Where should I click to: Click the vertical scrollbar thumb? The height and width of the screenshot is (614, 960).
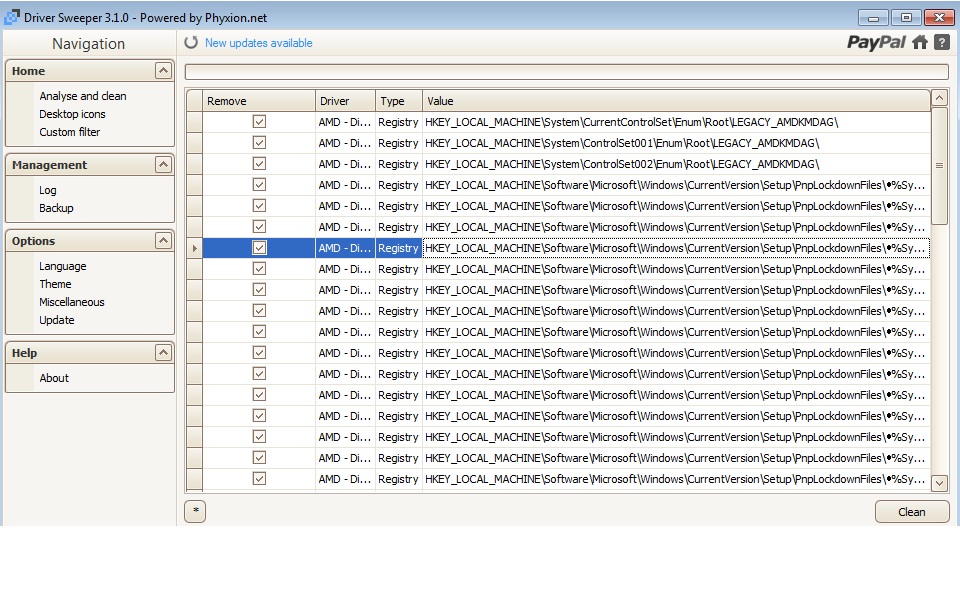pos(939,165)
